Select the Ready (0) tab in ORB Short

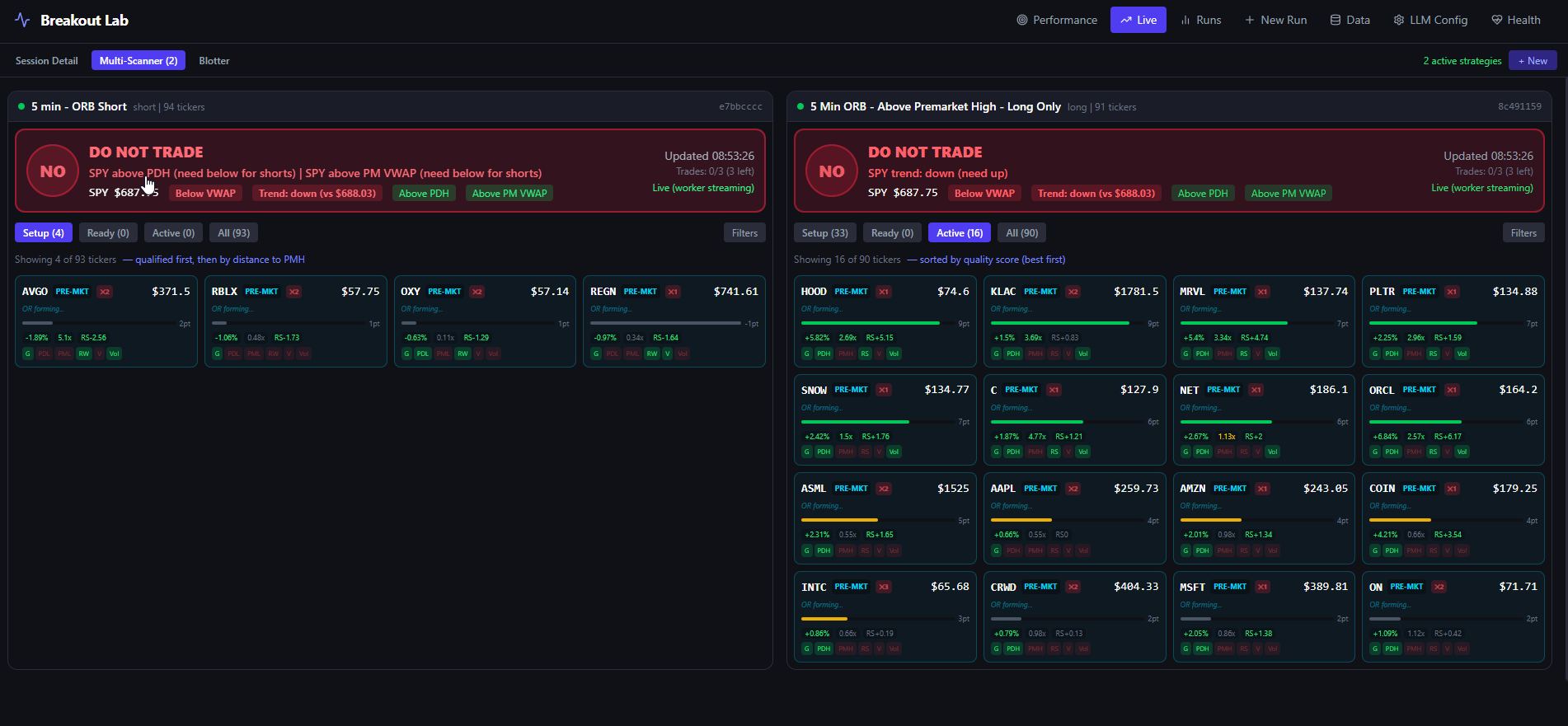(108, 233)
